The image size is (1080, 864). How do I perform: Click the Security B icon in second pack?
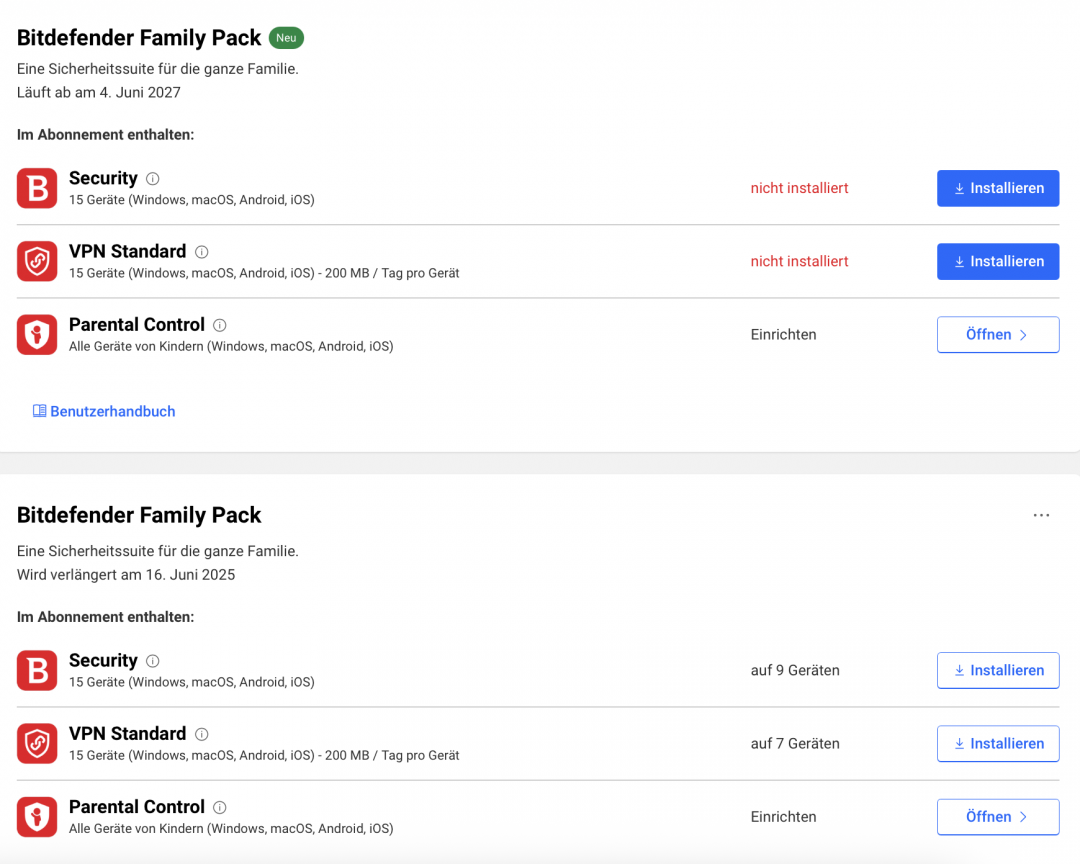point(37,670)
